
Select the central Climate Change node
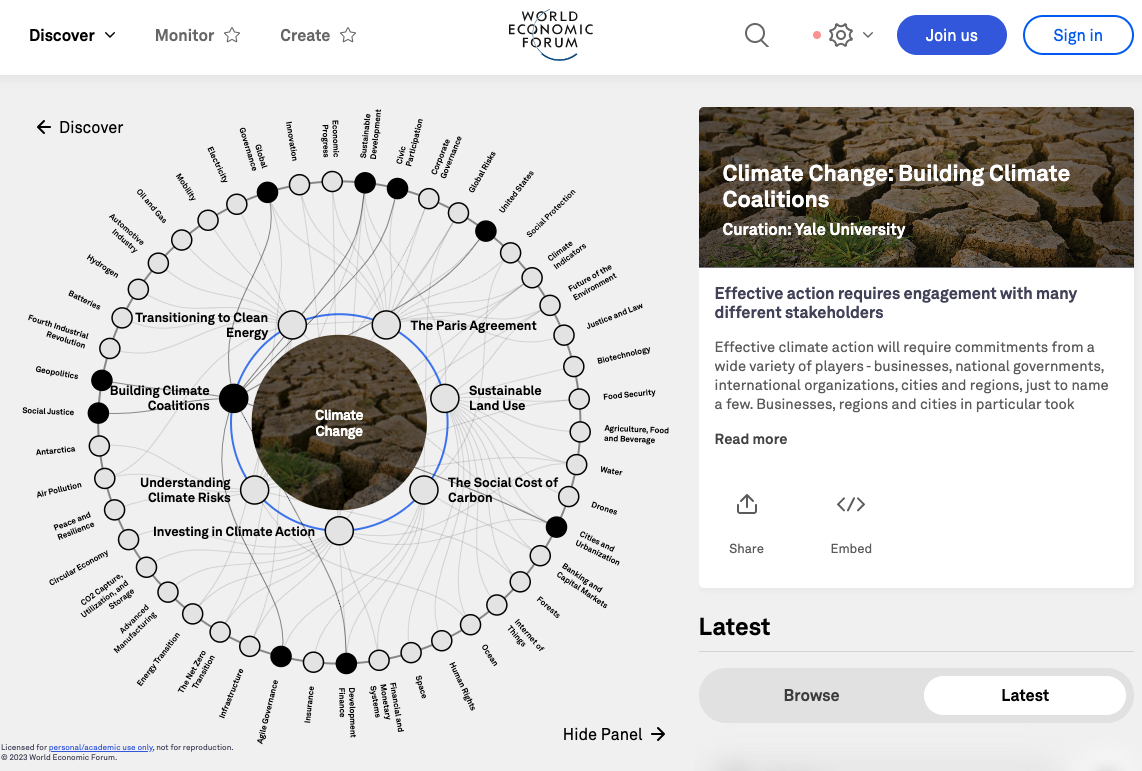pos(339,422)
